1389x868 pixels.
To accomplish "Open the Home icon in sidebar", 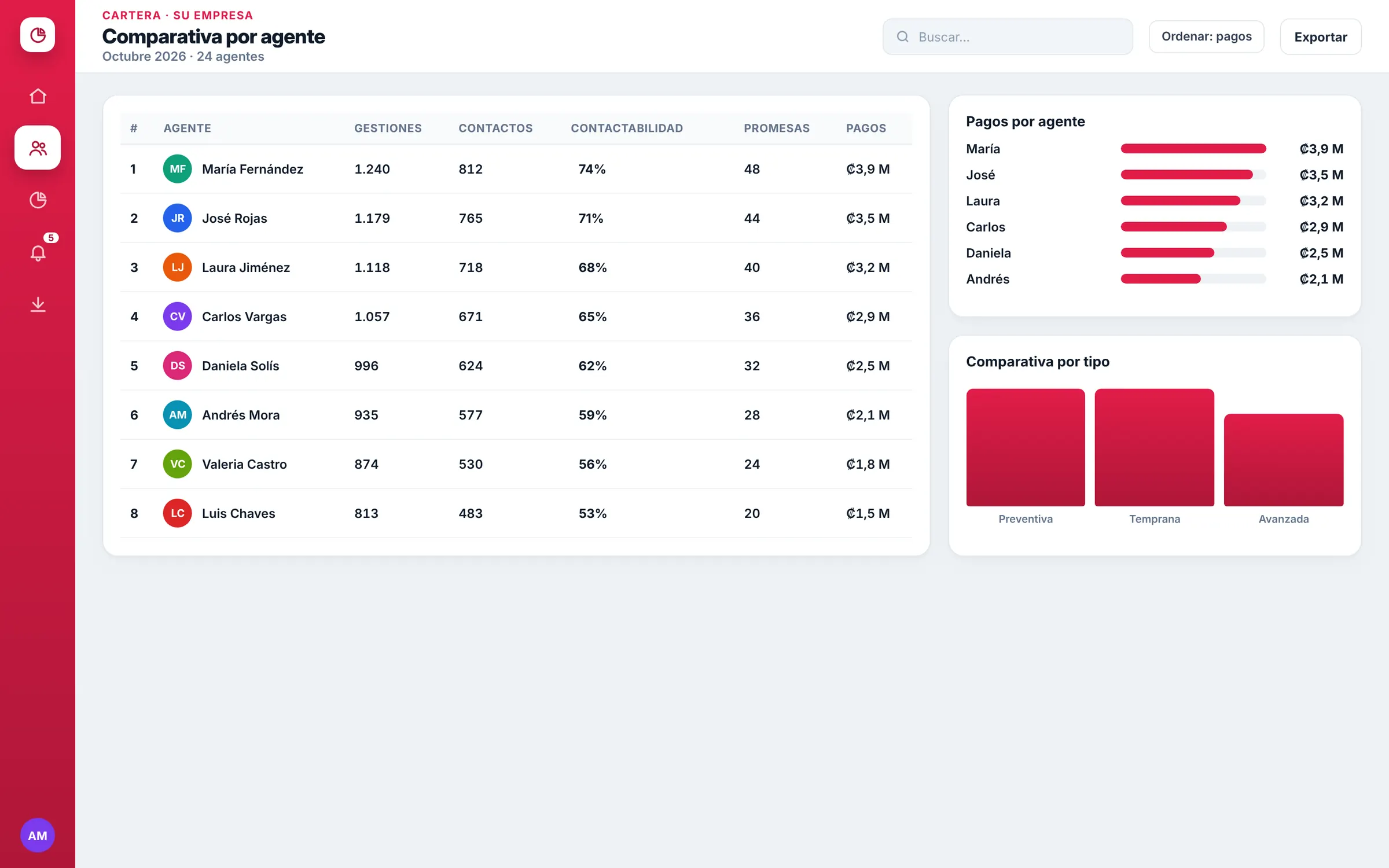I will (x=38, y=96).
